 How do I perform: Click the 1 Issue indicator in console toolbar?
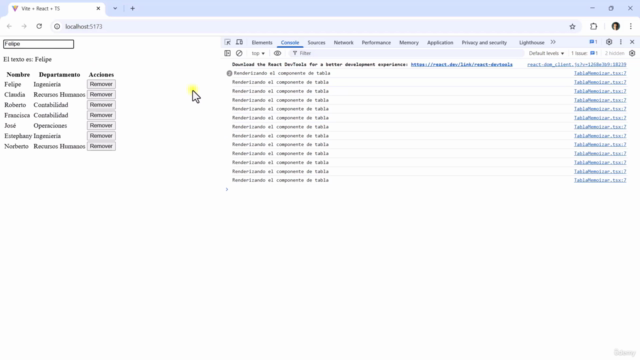pos(584,53)
